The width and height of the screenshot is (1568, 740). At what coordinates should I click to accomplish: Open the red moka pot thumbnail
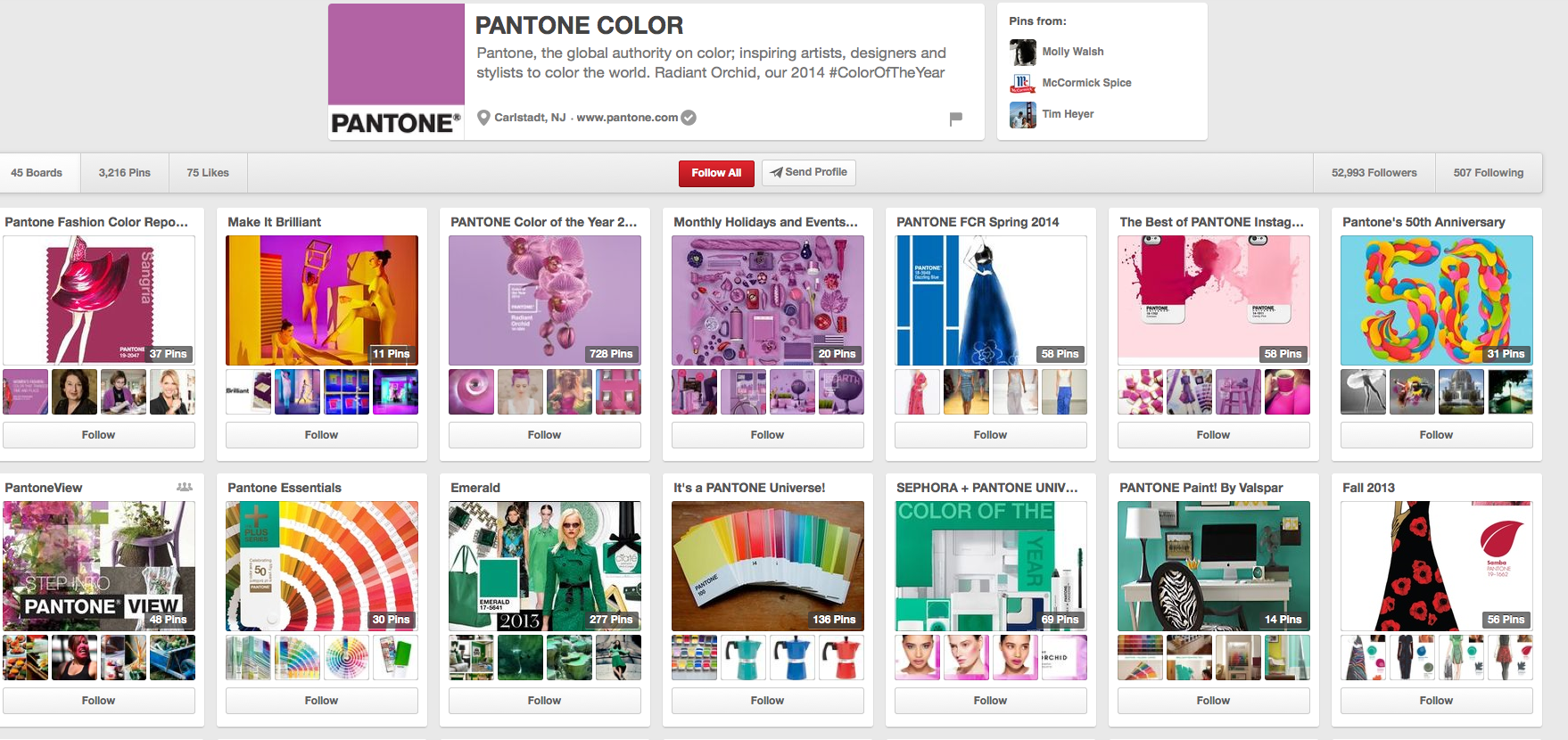coord(841,658)
